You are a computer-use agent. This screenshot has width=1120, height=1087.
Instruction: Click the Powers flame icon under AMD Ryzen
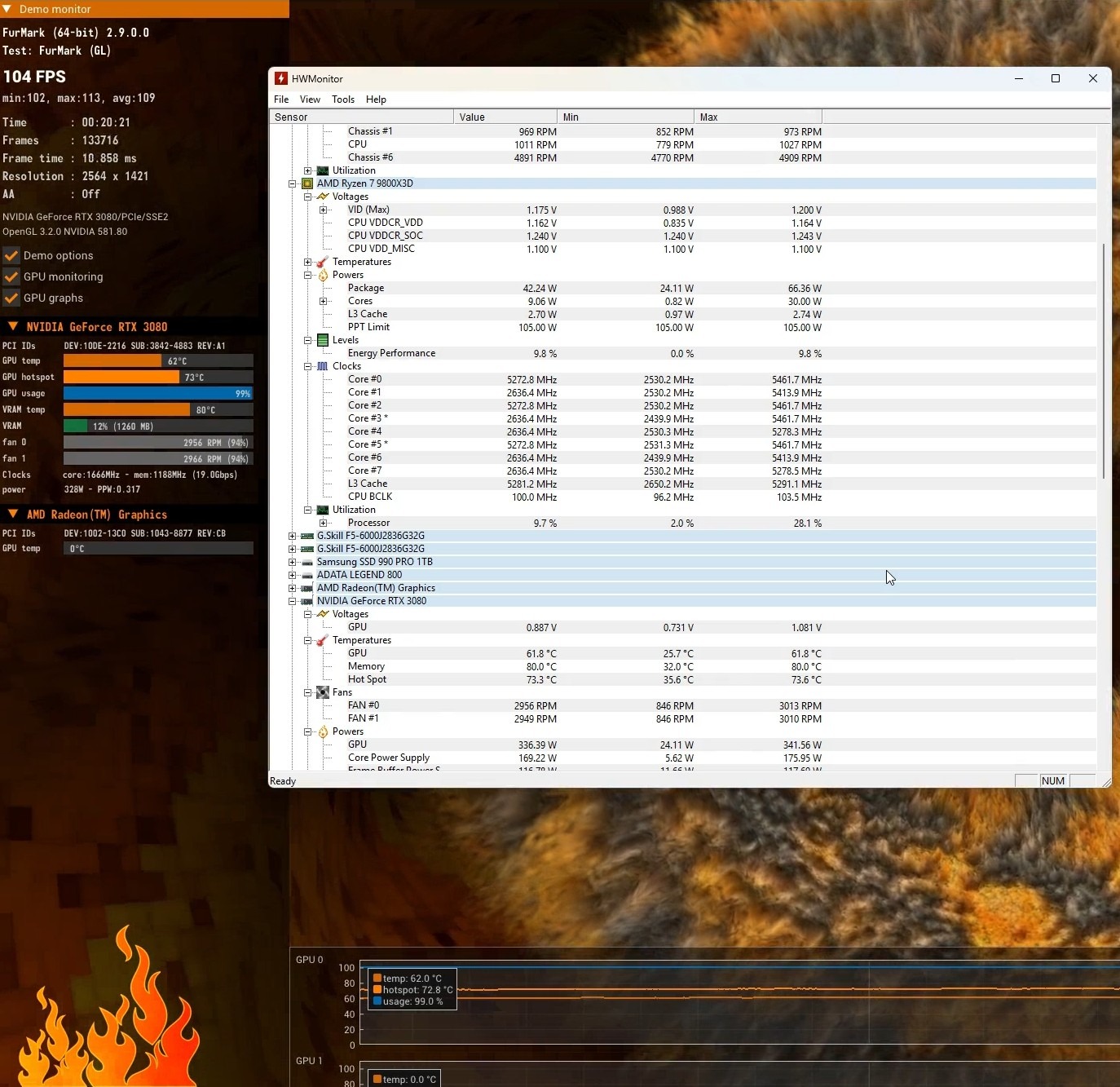pyautogui.click(x=323, y=275)
